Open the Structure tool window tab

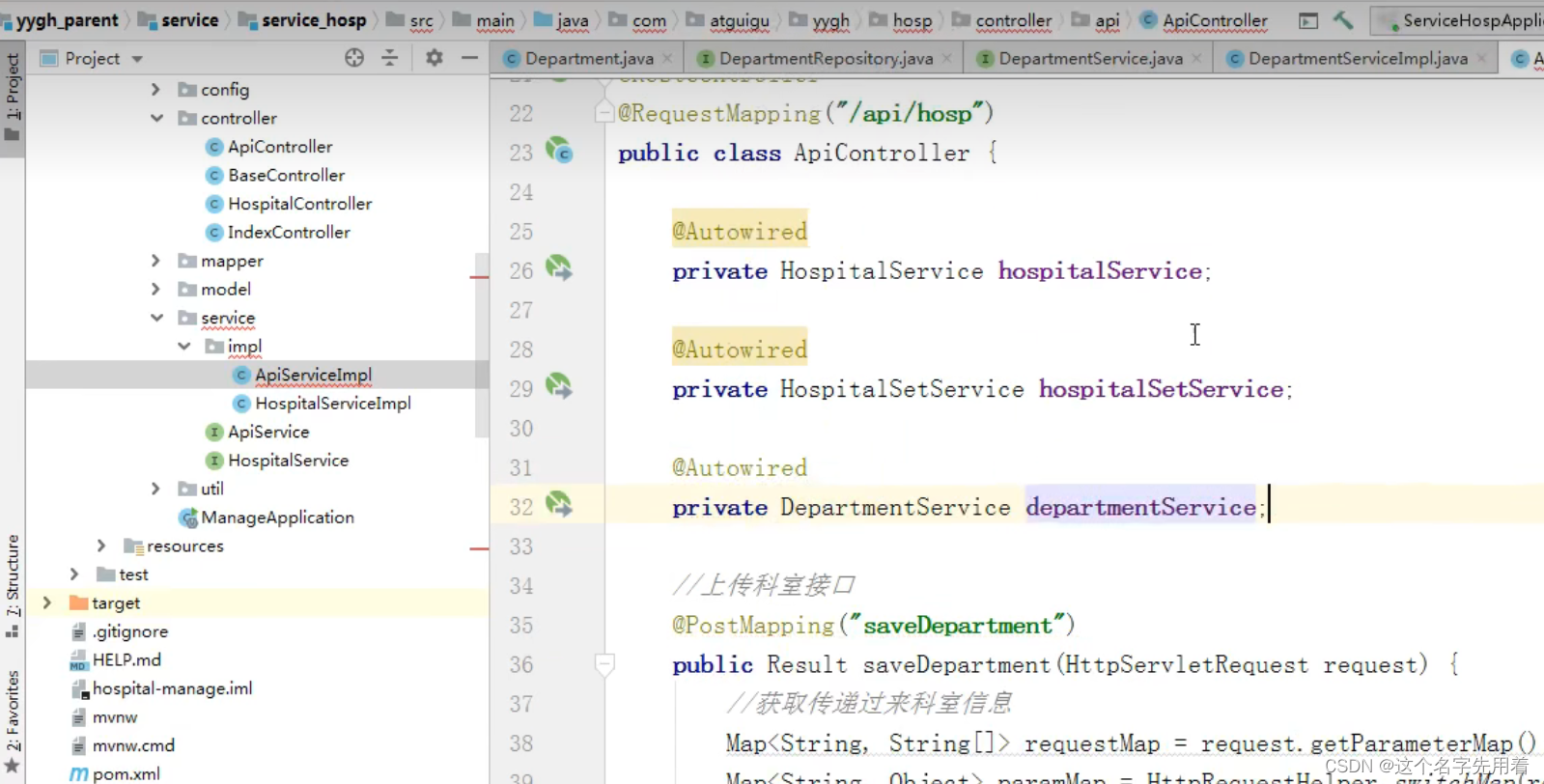pos(13,586)
